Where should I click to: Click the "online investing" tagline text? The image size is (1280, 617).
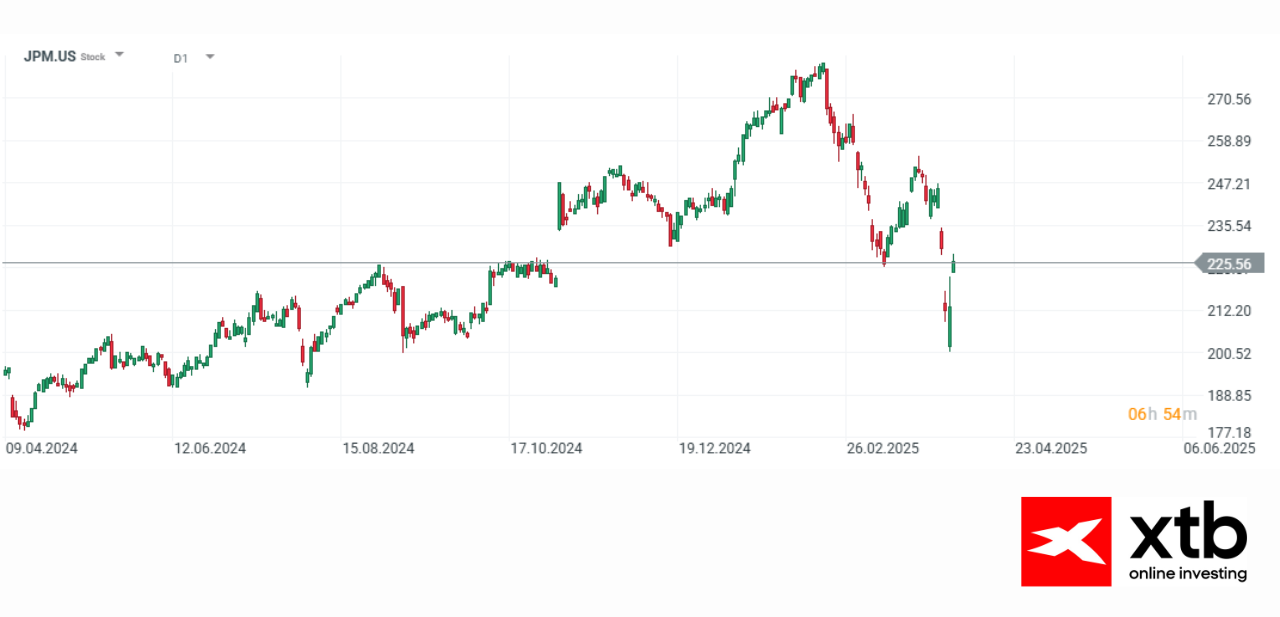pos(1188,574)
